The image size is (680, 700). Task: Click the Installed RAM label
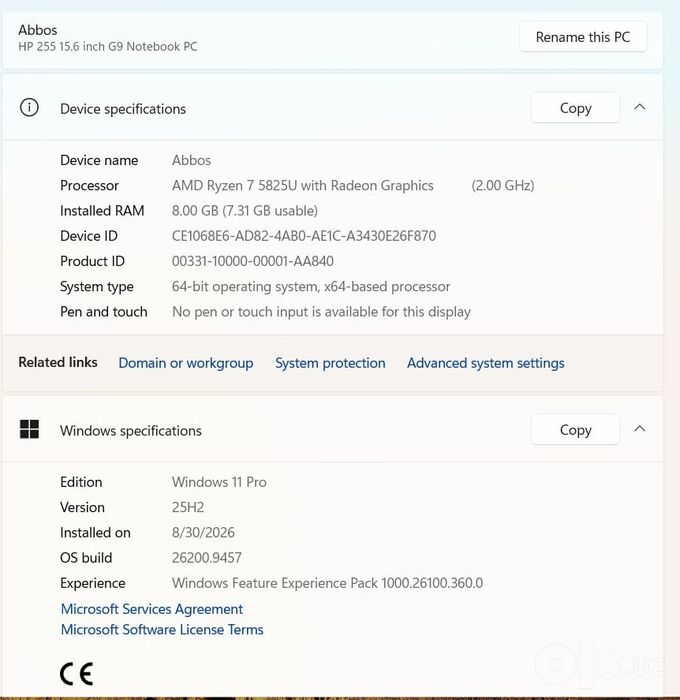point(102,211)
